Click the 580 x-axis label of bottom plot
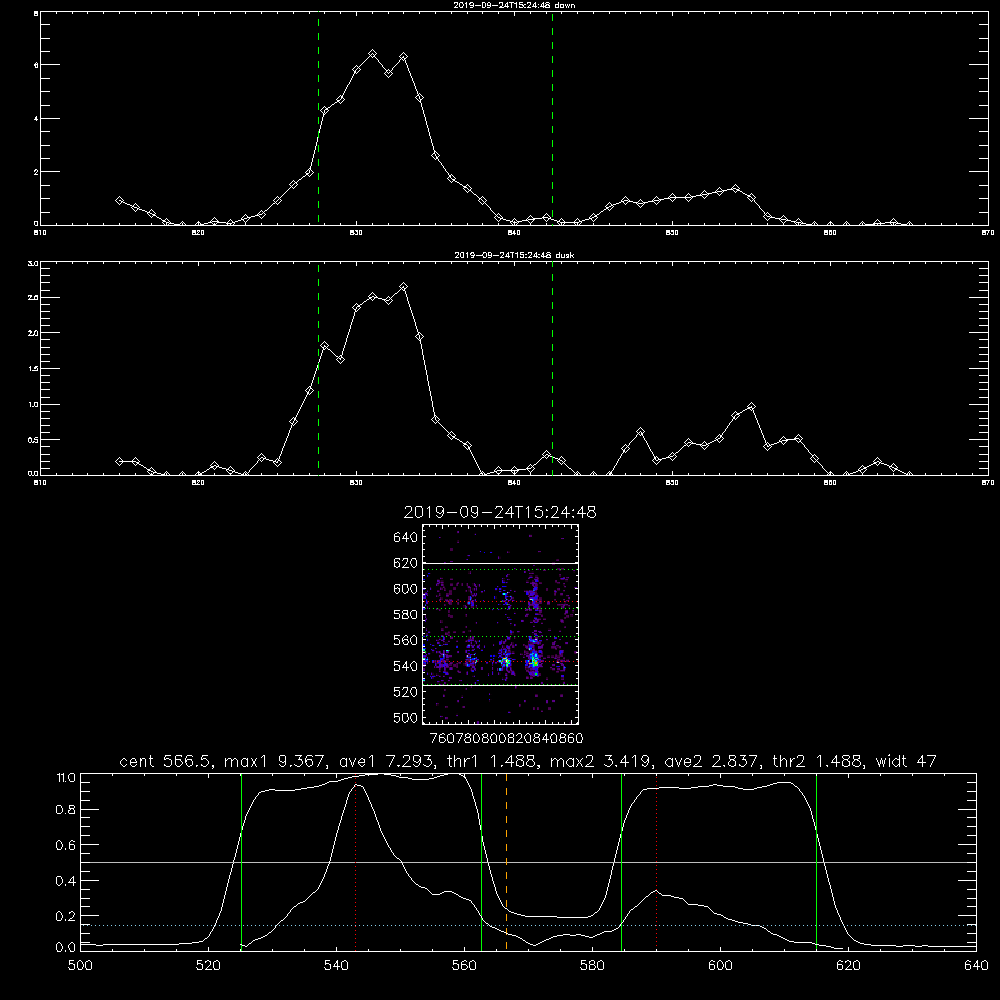The image size is (1000, 1000). 592,966
